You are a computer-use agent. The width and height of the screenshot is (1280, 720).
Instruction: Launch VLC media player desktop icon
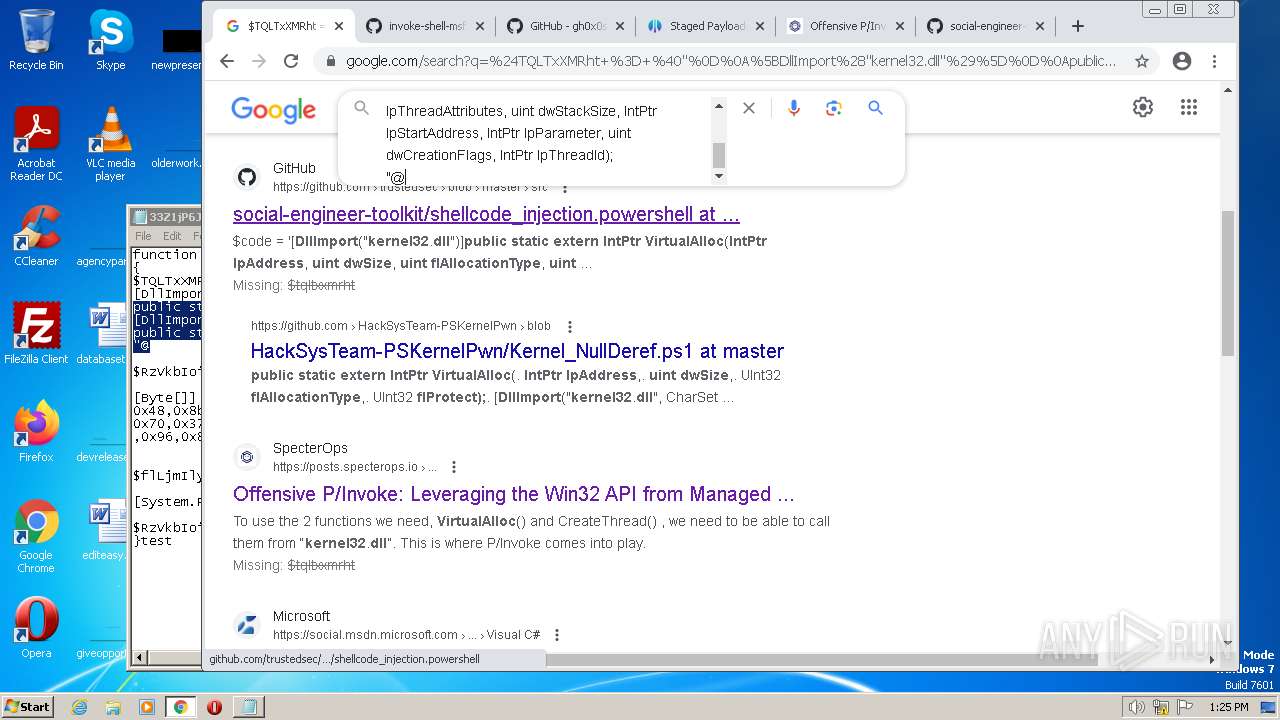(x=110, y=144)
